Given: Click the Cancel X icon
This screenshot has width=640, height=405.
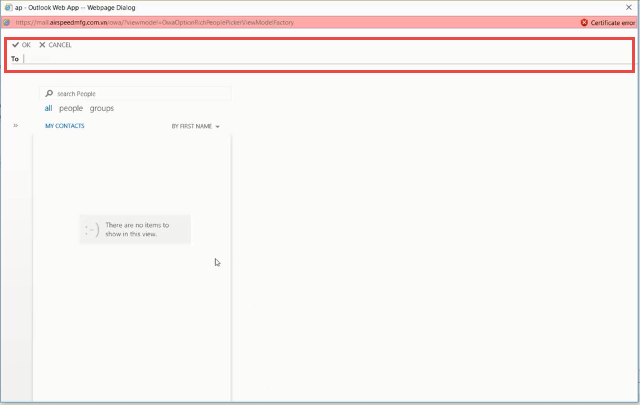Looking at the screenshot, I should pyautogui.click(x=42, y=45).
